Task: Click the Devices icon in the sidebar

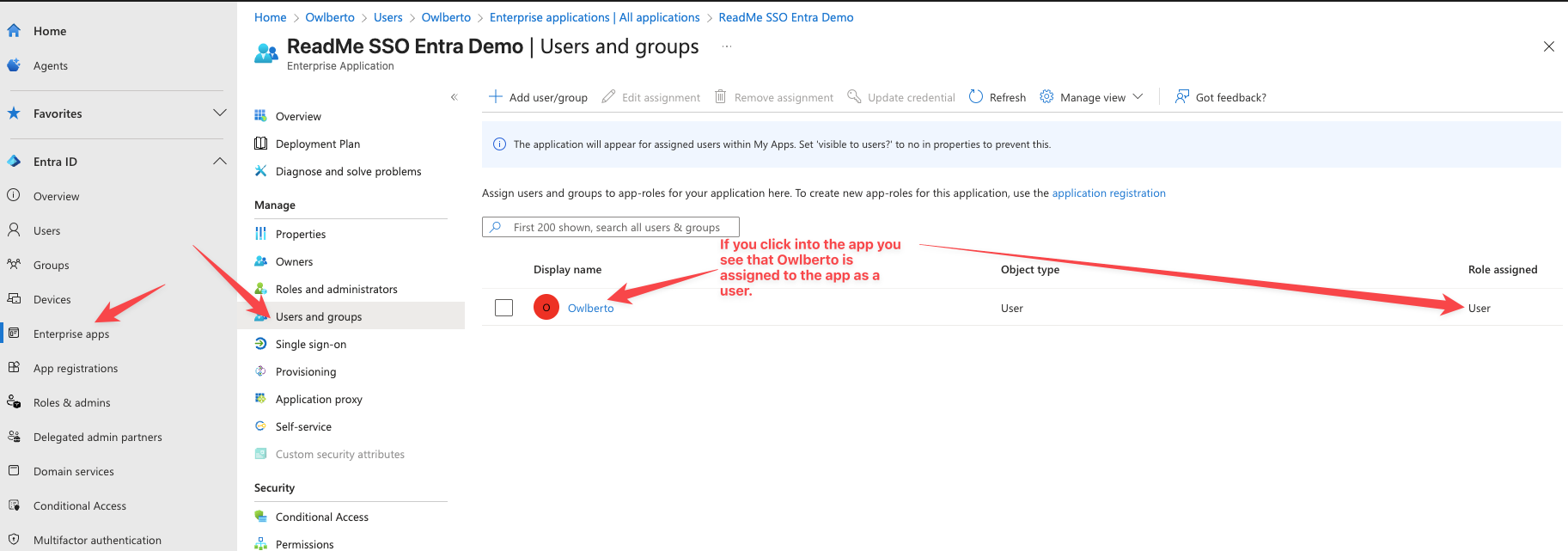Action: pyautogui.click(x=14, y=299)
